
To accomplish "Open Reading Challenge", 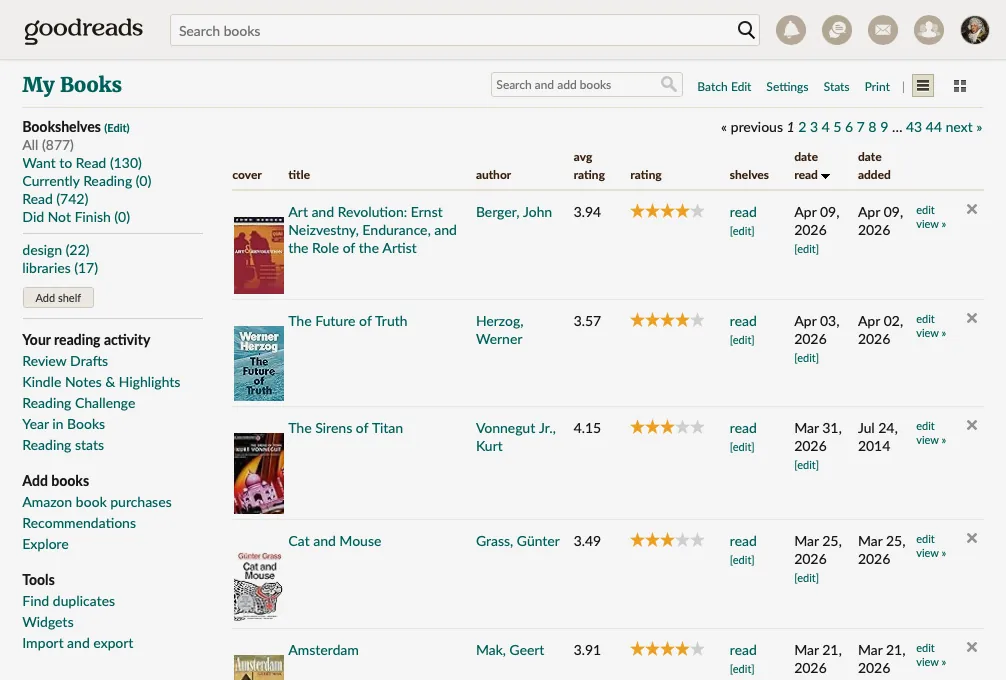I will coord(79,404).
